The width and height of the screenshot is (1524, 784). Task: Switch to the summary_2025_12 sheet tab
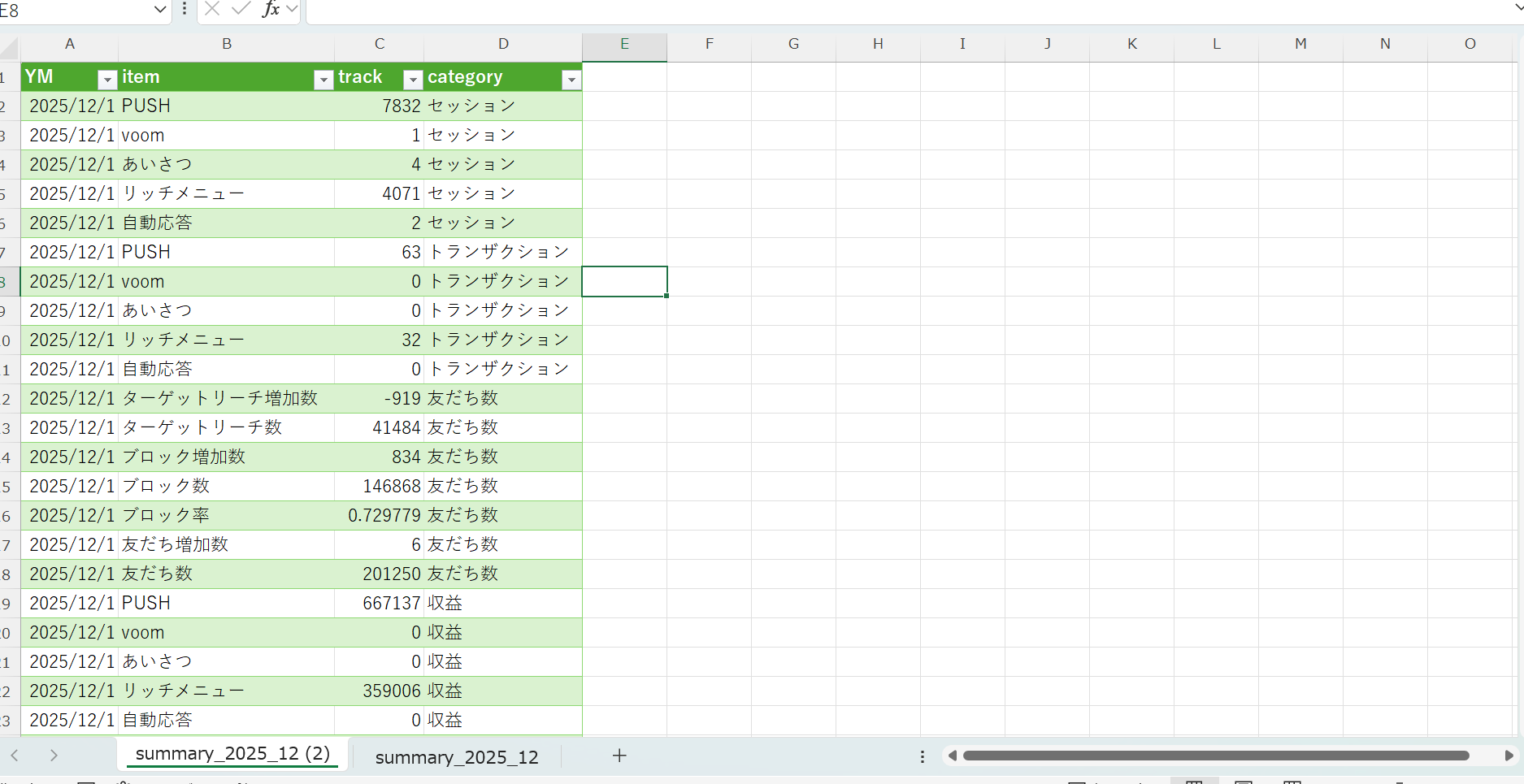click(457, 756)
